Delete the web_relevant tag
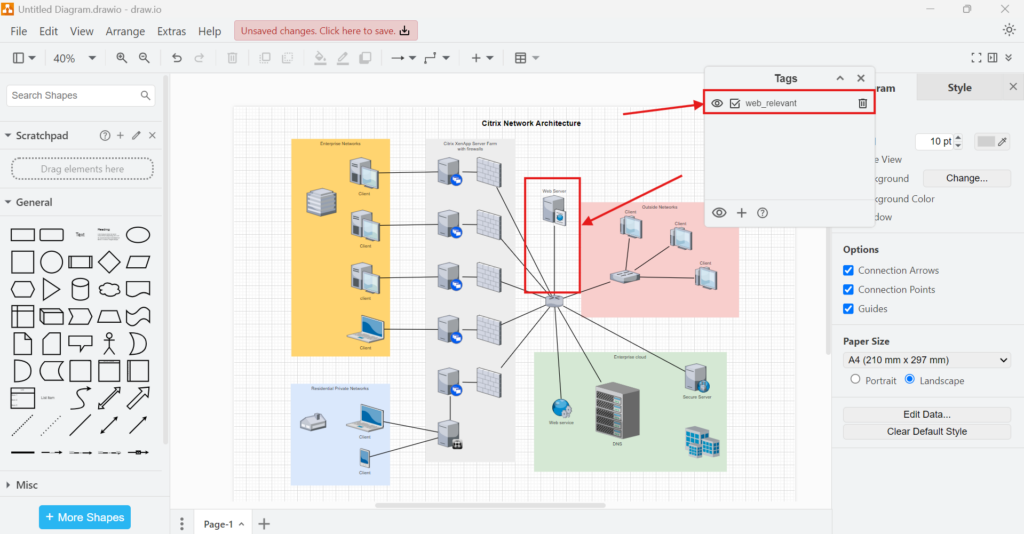The image size is (1024, 534). [863, 103]
